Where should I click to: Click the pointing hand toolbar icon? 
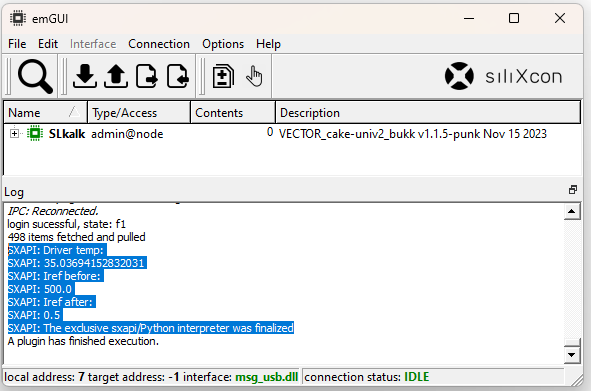[x=254, y=77]
